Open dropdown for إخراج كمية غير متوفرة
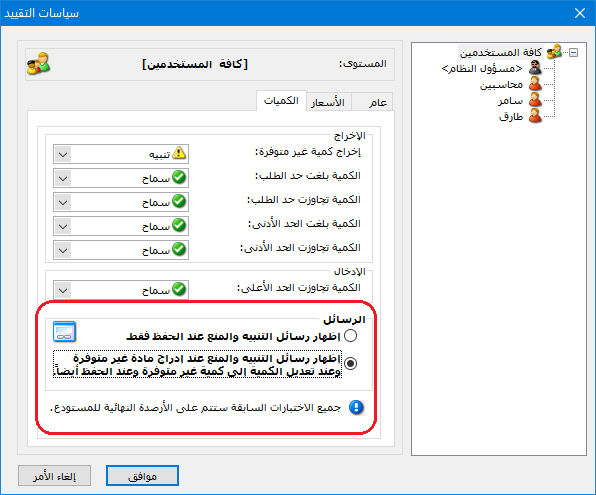Image resolution: width=596 pixels, height=495 pixels. (x=63, y=154)
